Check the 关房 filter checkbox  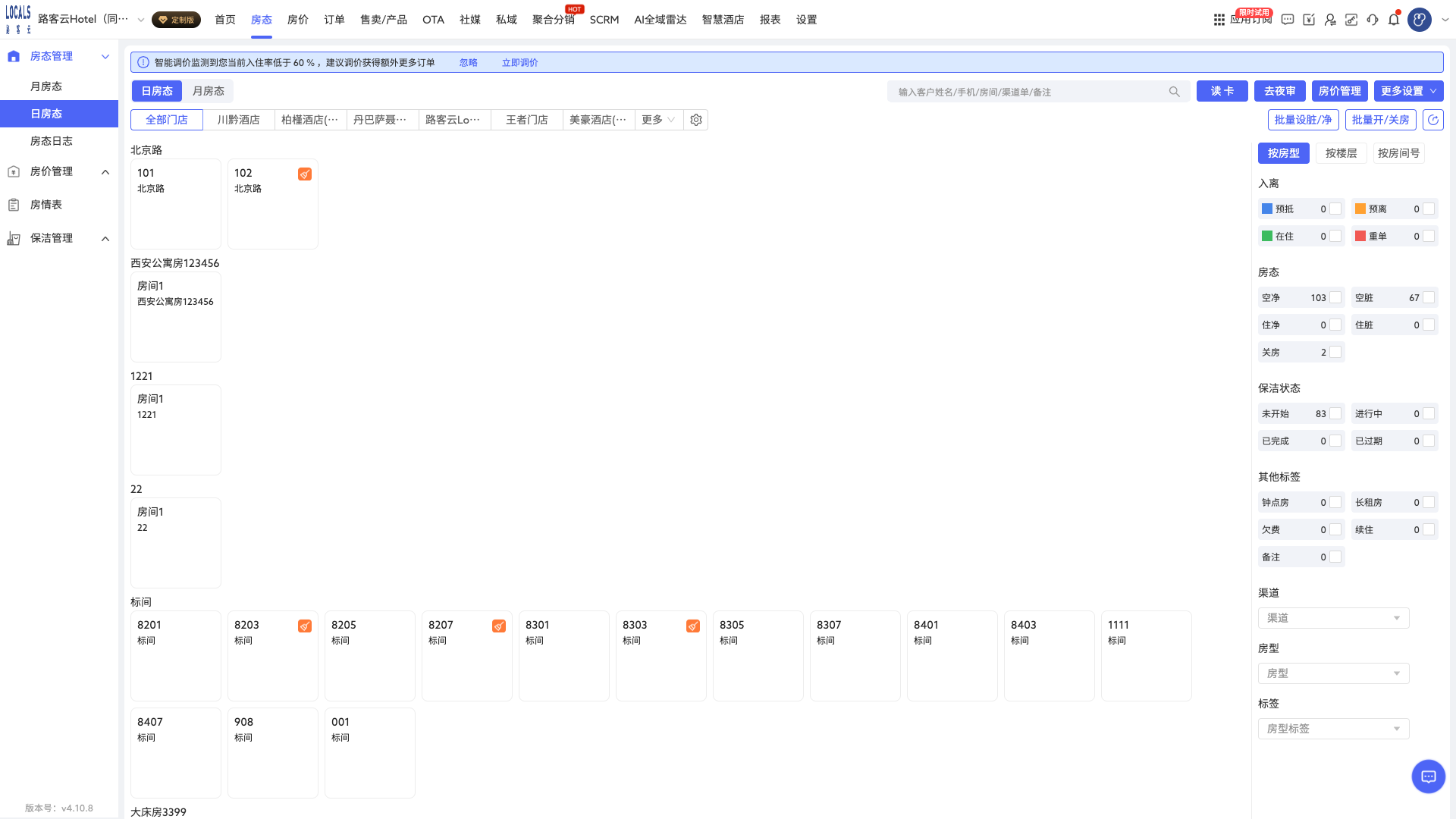coord(1335,352)
